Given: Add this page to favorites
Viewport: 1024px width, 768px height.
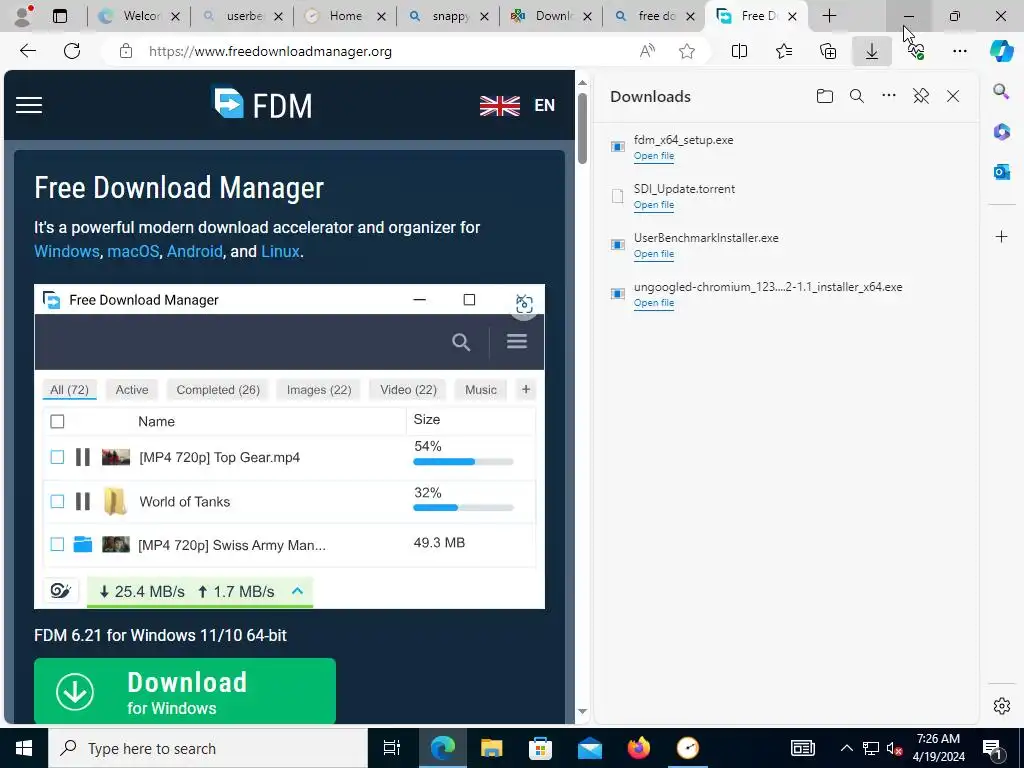Looking at the screenshot, I should (686, 51).
